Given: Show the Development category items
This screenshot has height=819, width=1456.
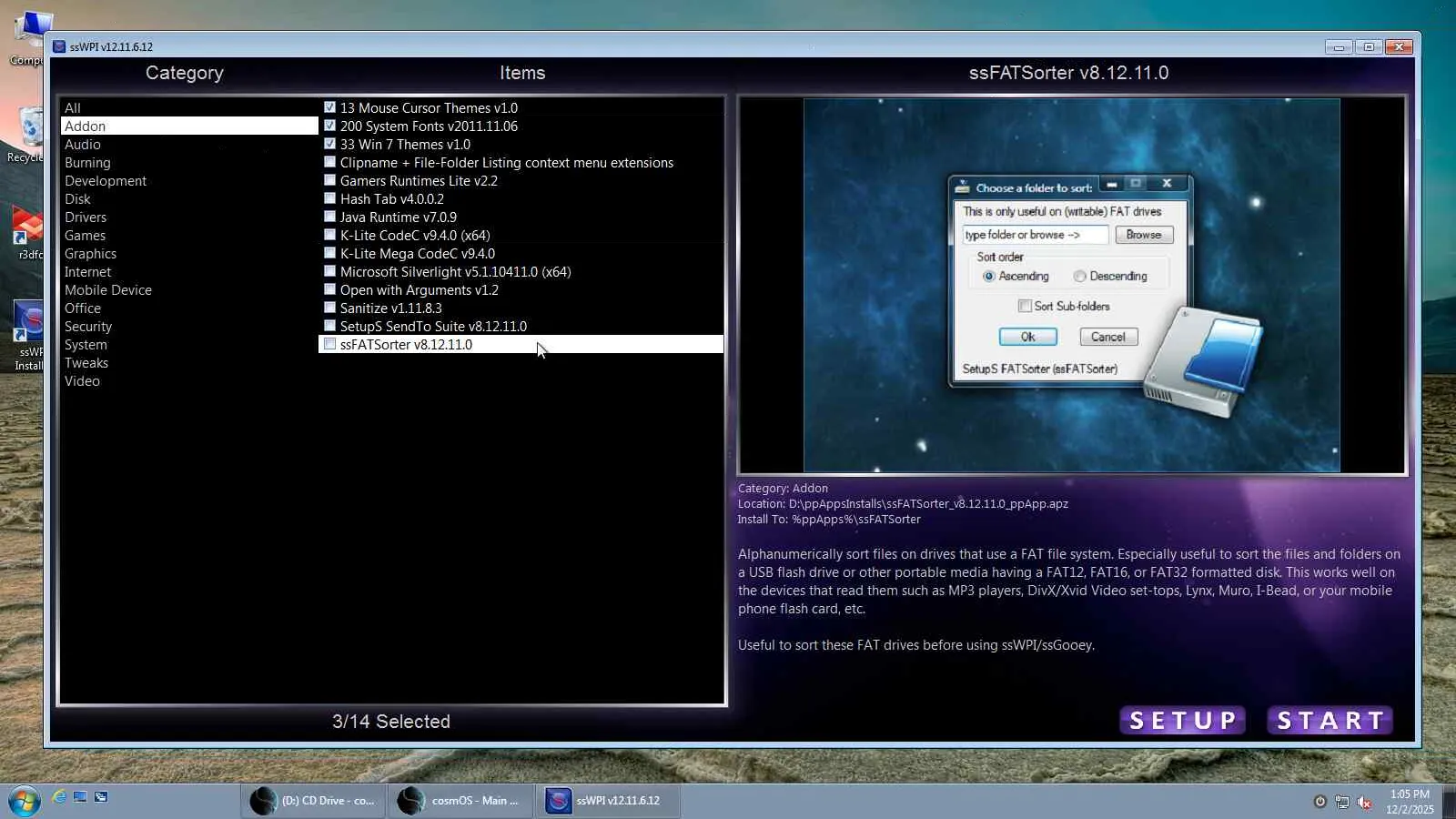Looking at the screenshot, I should tap(189, 181).
